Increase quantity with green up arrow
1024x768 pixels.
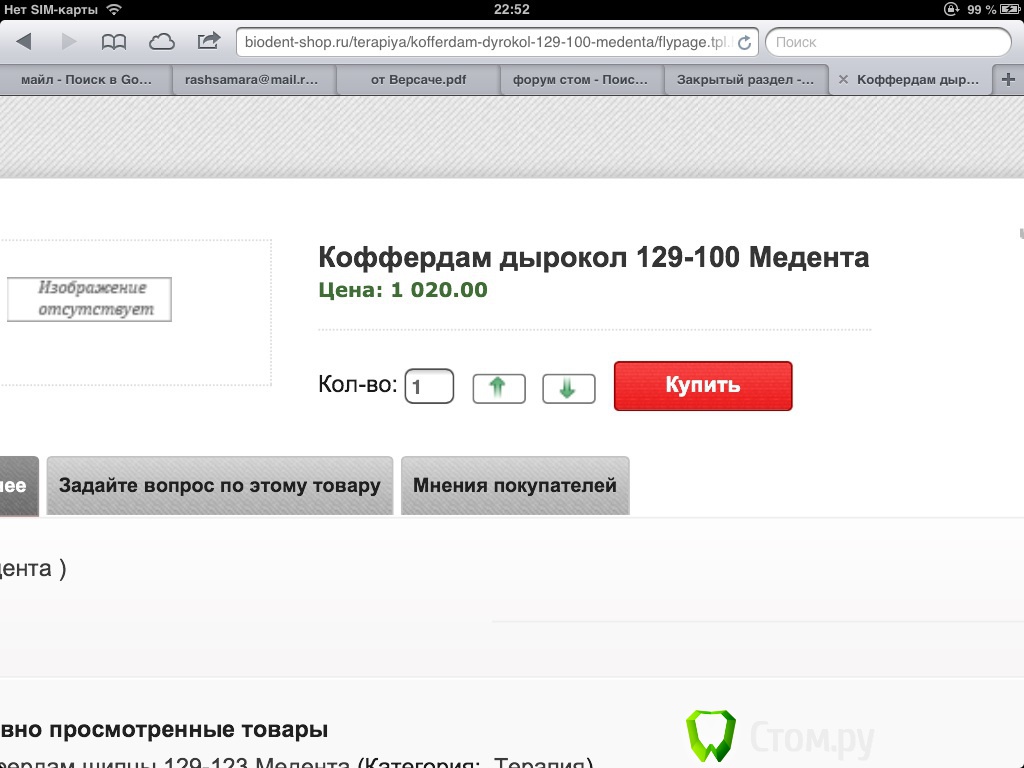(x=499, y=388)
